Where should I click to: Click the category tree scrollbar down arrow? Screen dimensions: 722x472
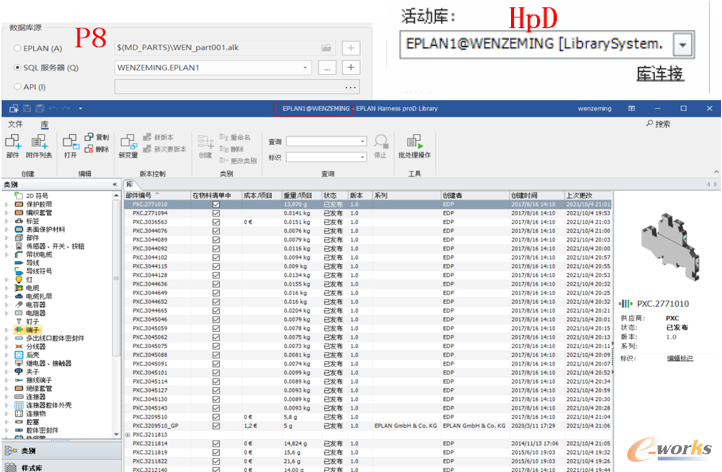116,434
